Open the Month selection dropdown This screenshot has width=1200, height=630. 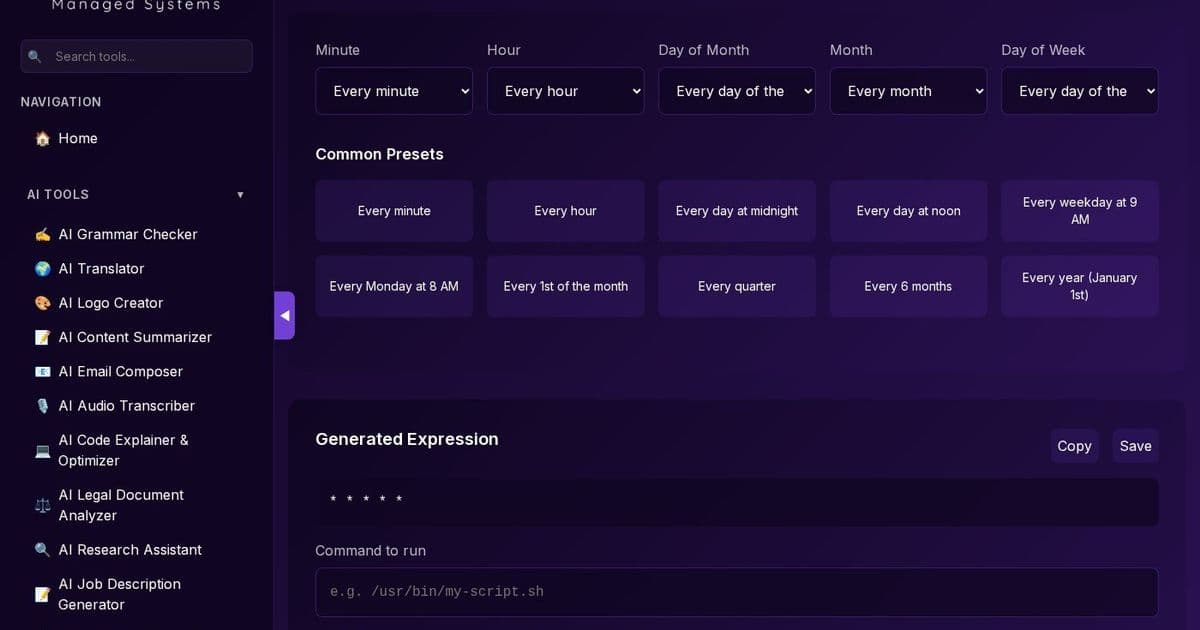tap(908, 90)
